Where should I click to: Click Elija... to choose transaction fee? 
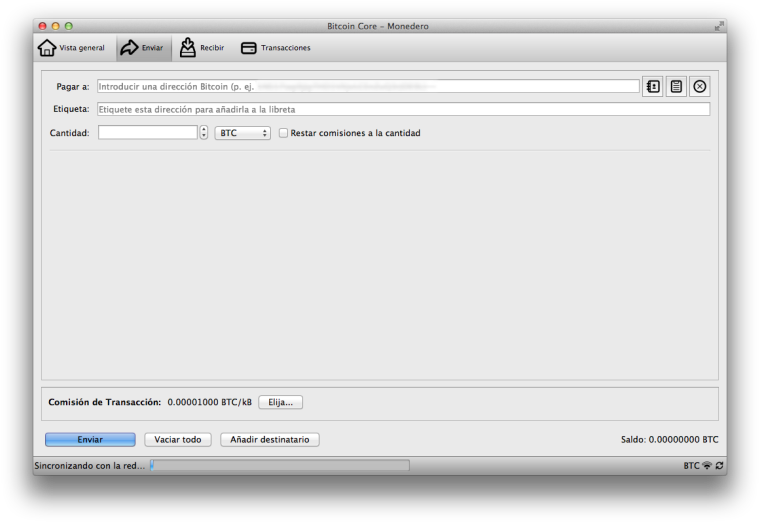pyautogui.click(x=280, y=402)
